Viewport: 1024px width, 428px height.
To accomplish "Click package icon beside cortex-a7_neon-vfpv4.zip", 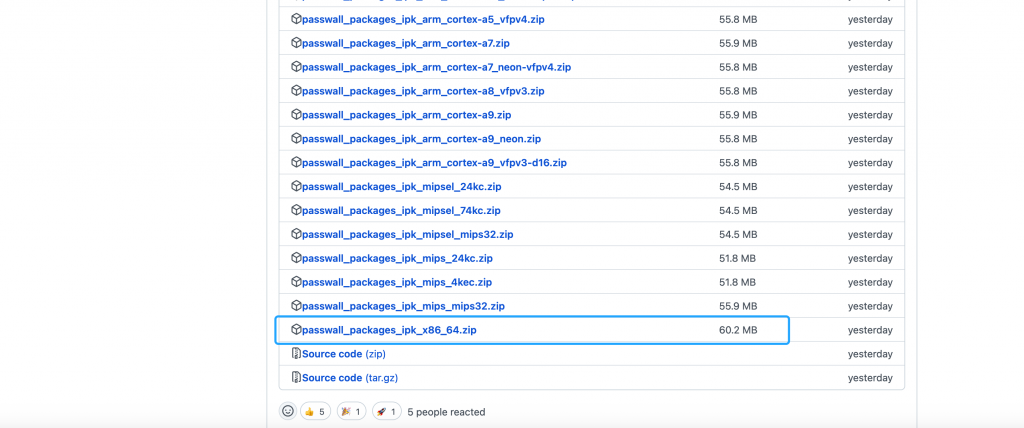I will 296,67.
